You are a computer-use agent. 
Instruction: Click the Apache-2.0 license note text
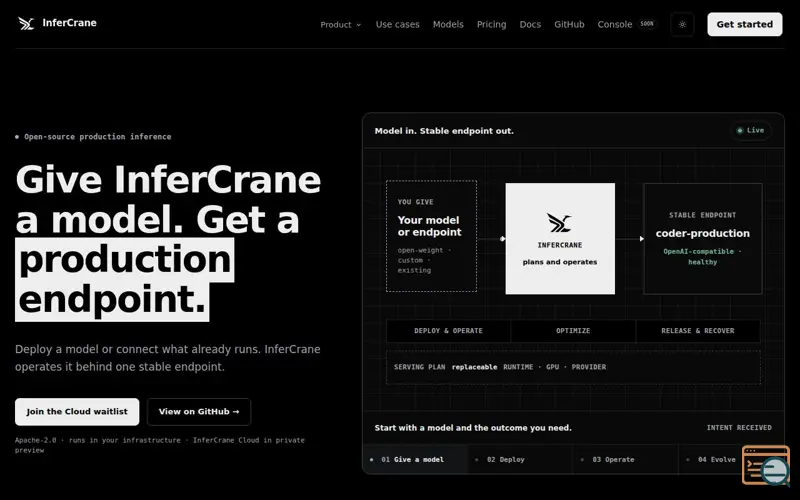160,445
